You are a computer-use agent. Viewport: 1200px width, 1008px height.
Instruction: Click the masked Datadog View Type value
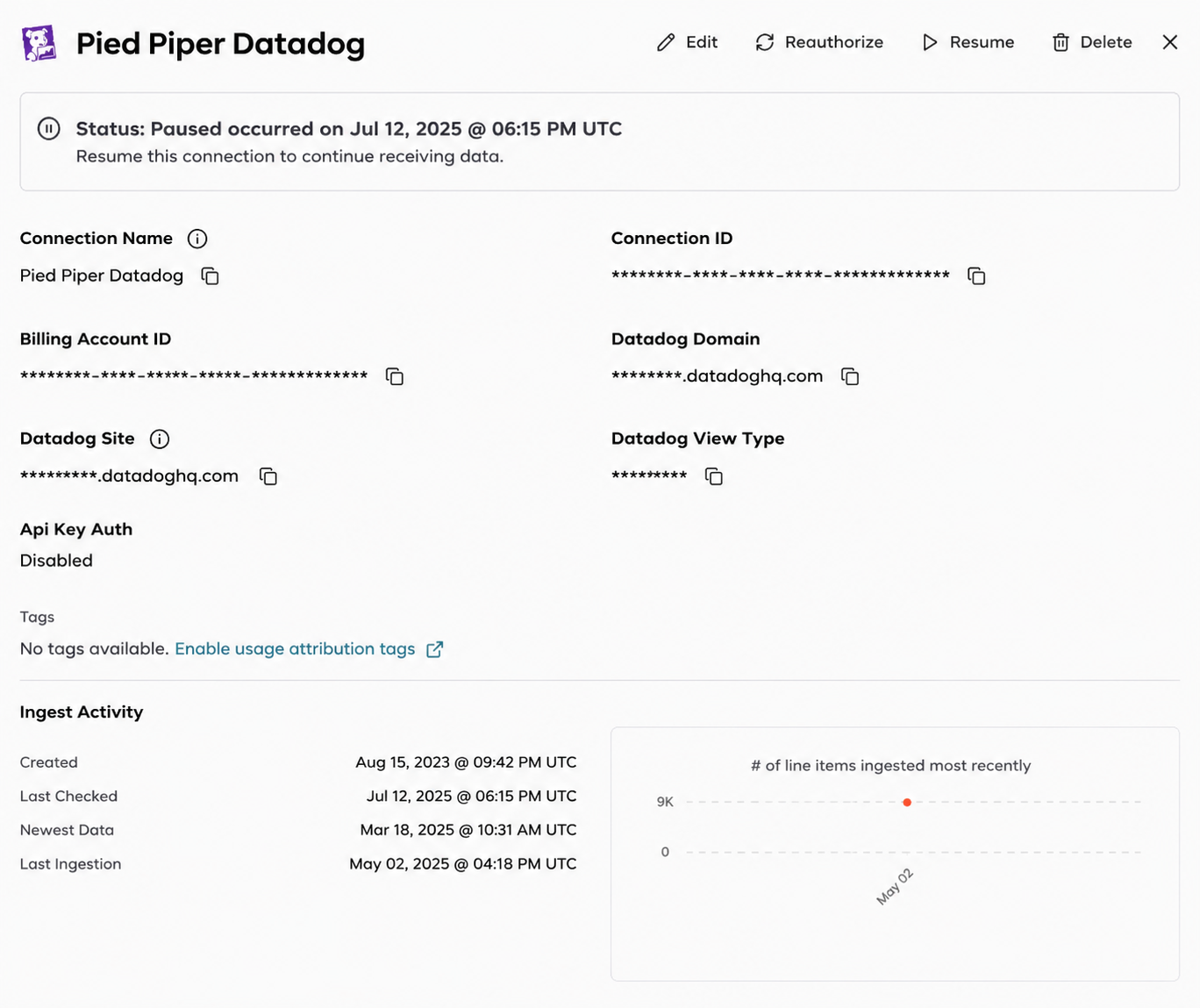pyautogui.click(x=649, y=475)
